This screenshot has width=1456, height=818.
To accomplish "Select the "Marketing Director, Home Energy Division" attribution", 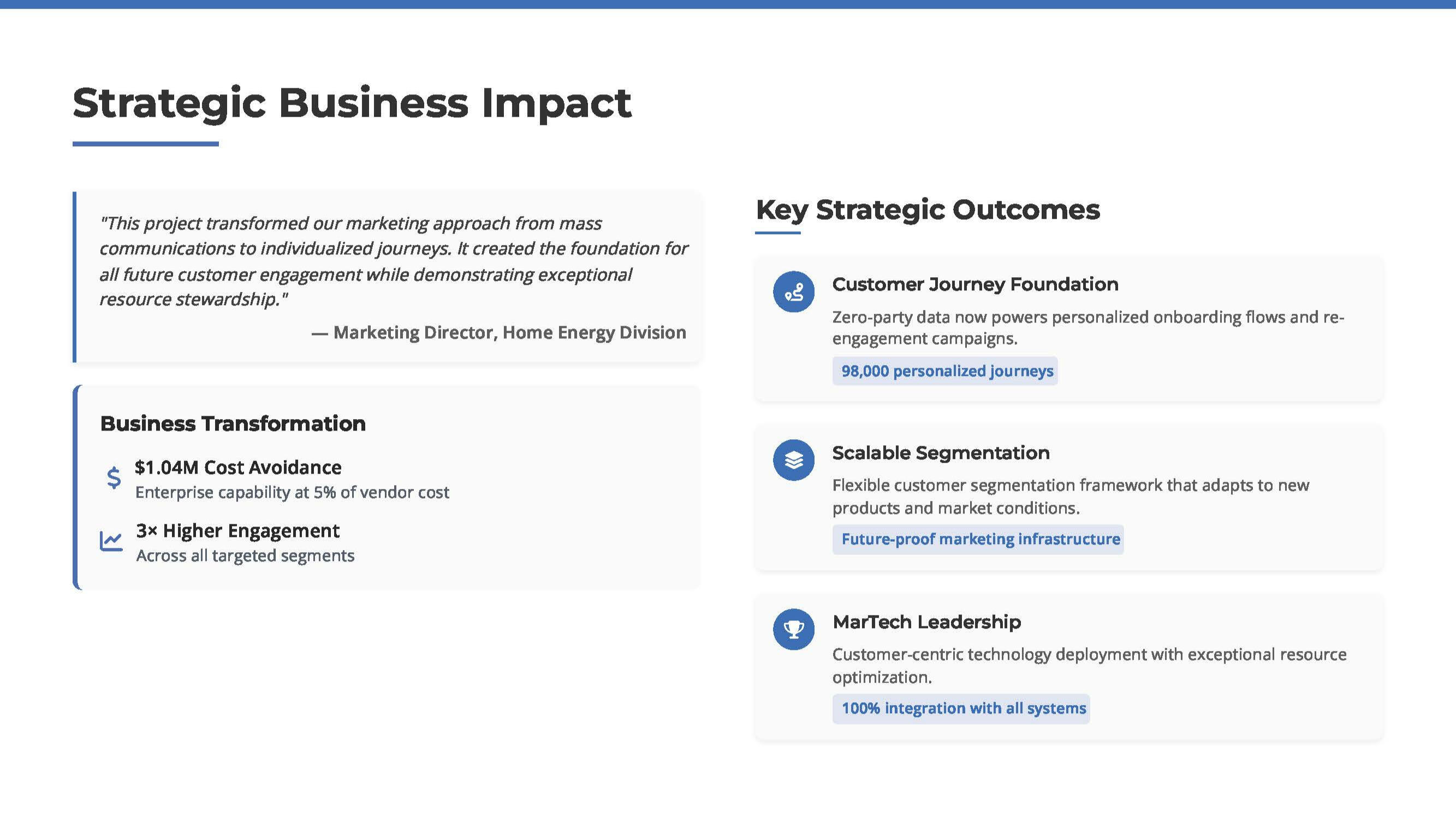I will 509,332.
